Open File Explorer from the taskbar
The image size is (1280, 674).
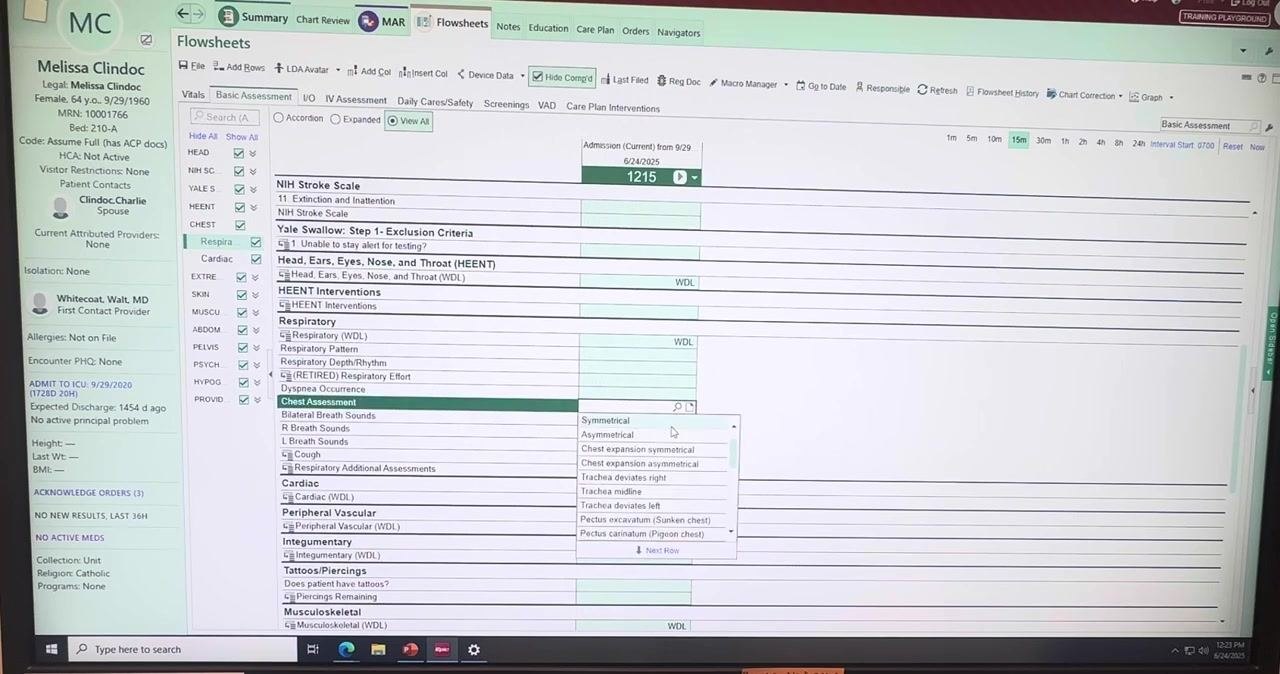(378, 649)
